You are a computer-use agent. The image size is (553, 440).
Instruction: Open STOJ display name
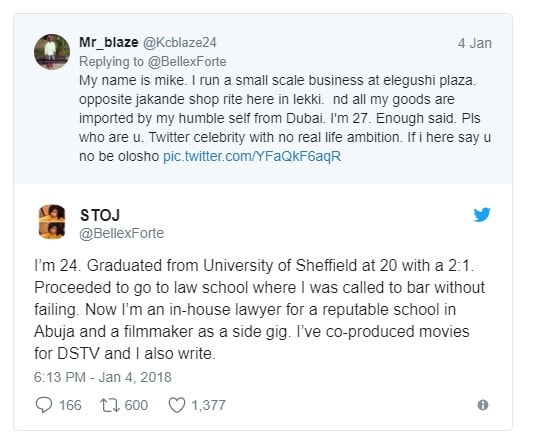(100, 215)
